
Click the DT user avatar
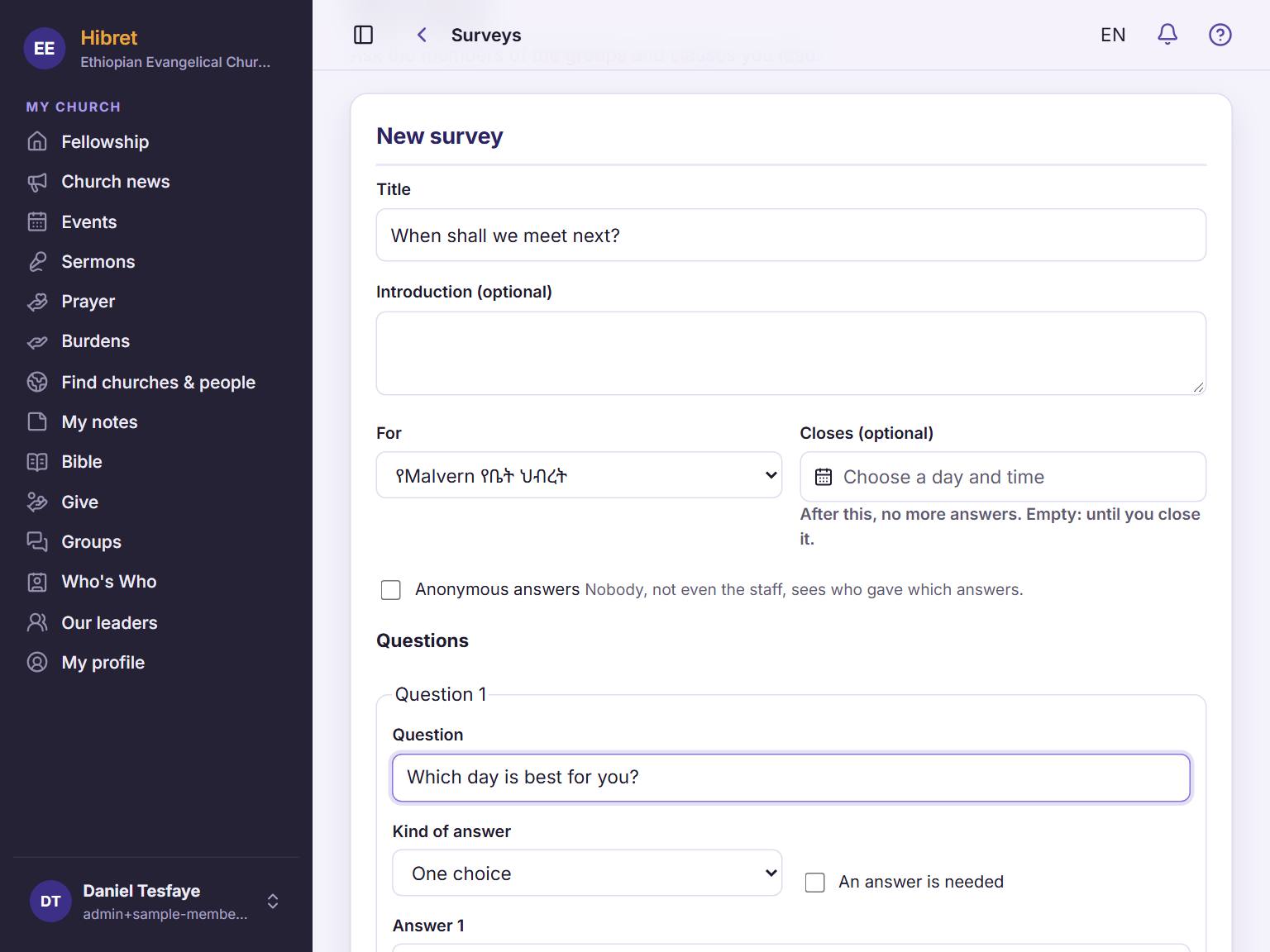[x=50, y=902]
